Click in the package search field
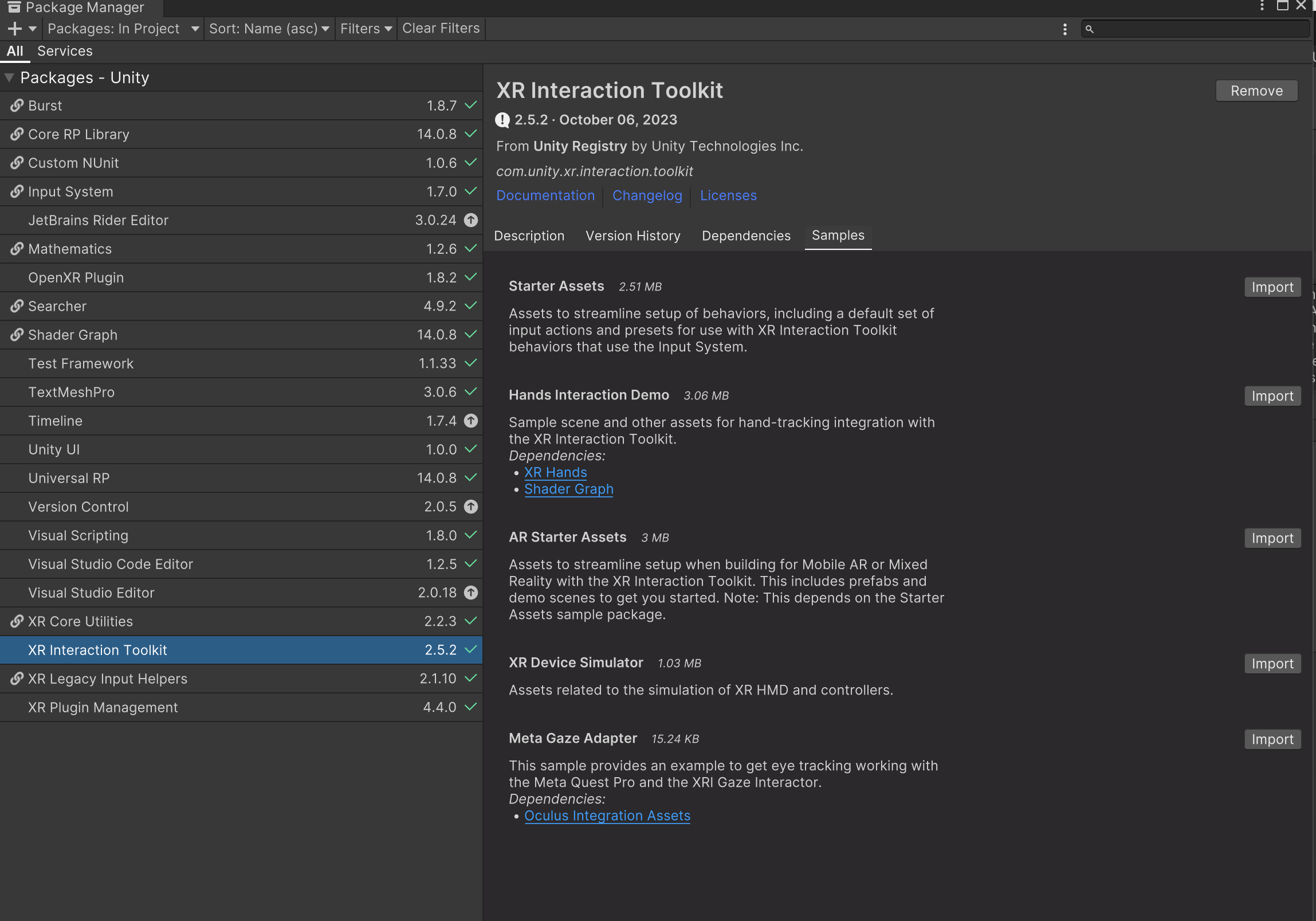The width and height of the screenshot is (1316, 921). (x=1198, y=29)
